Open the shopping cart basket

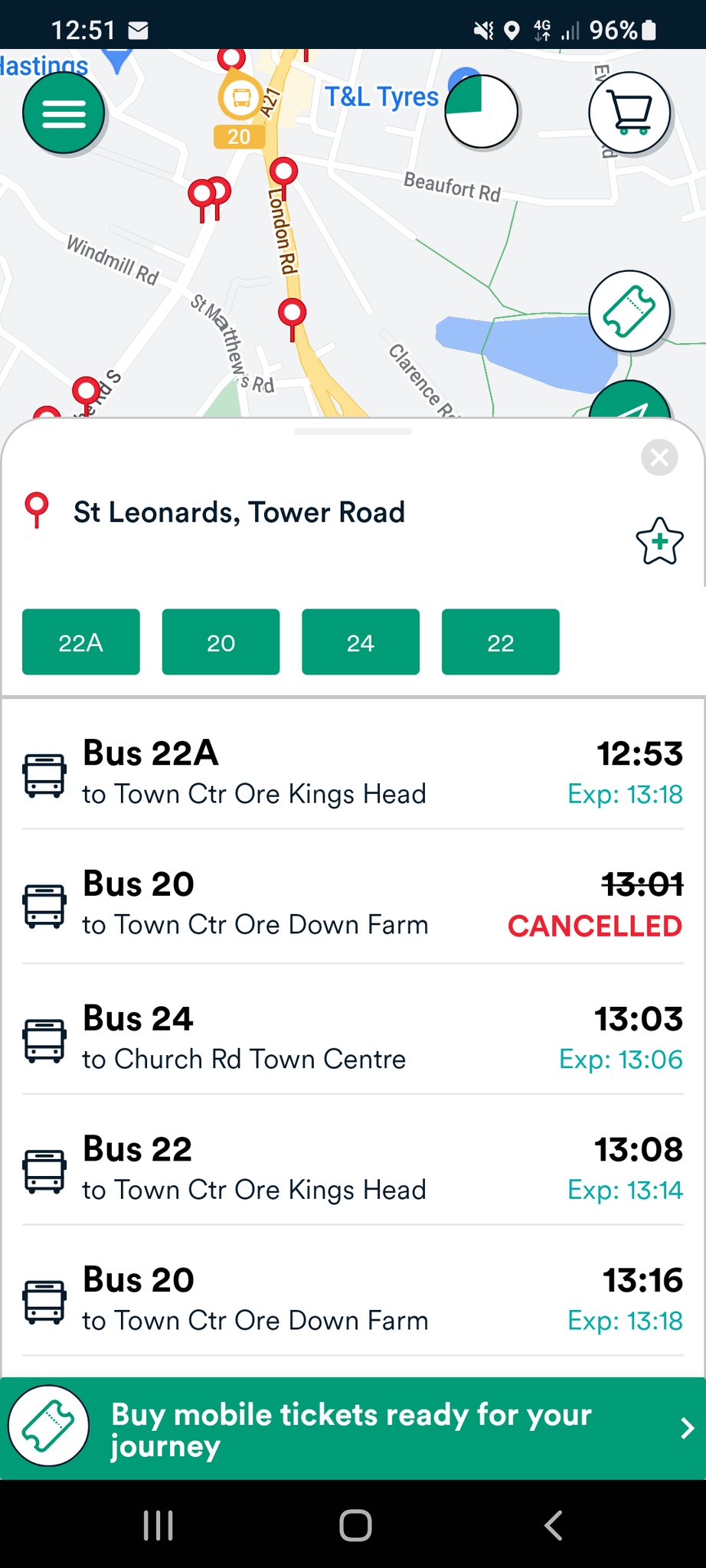click(629, 113)
